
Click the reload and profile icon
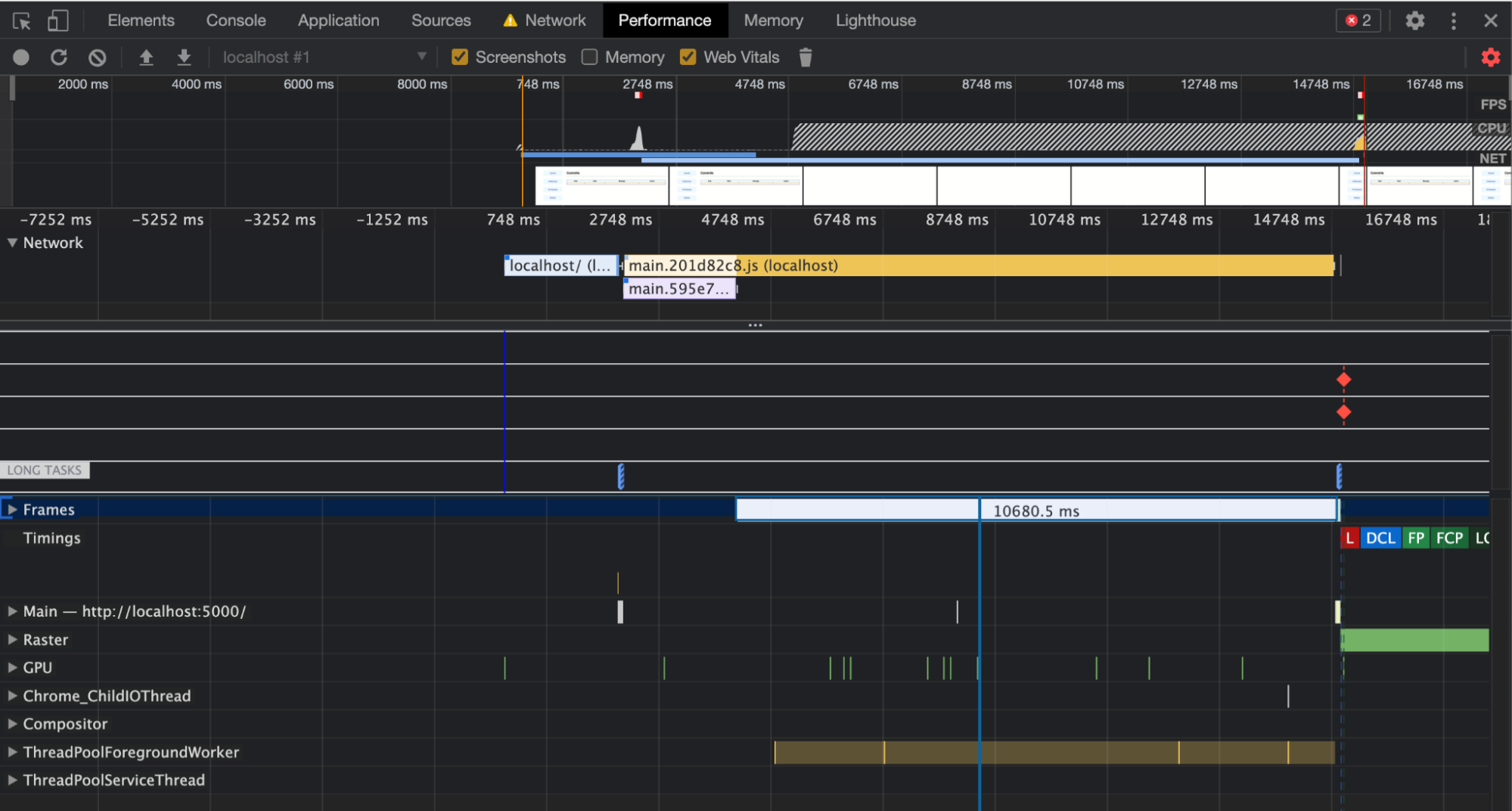point(59,57)
